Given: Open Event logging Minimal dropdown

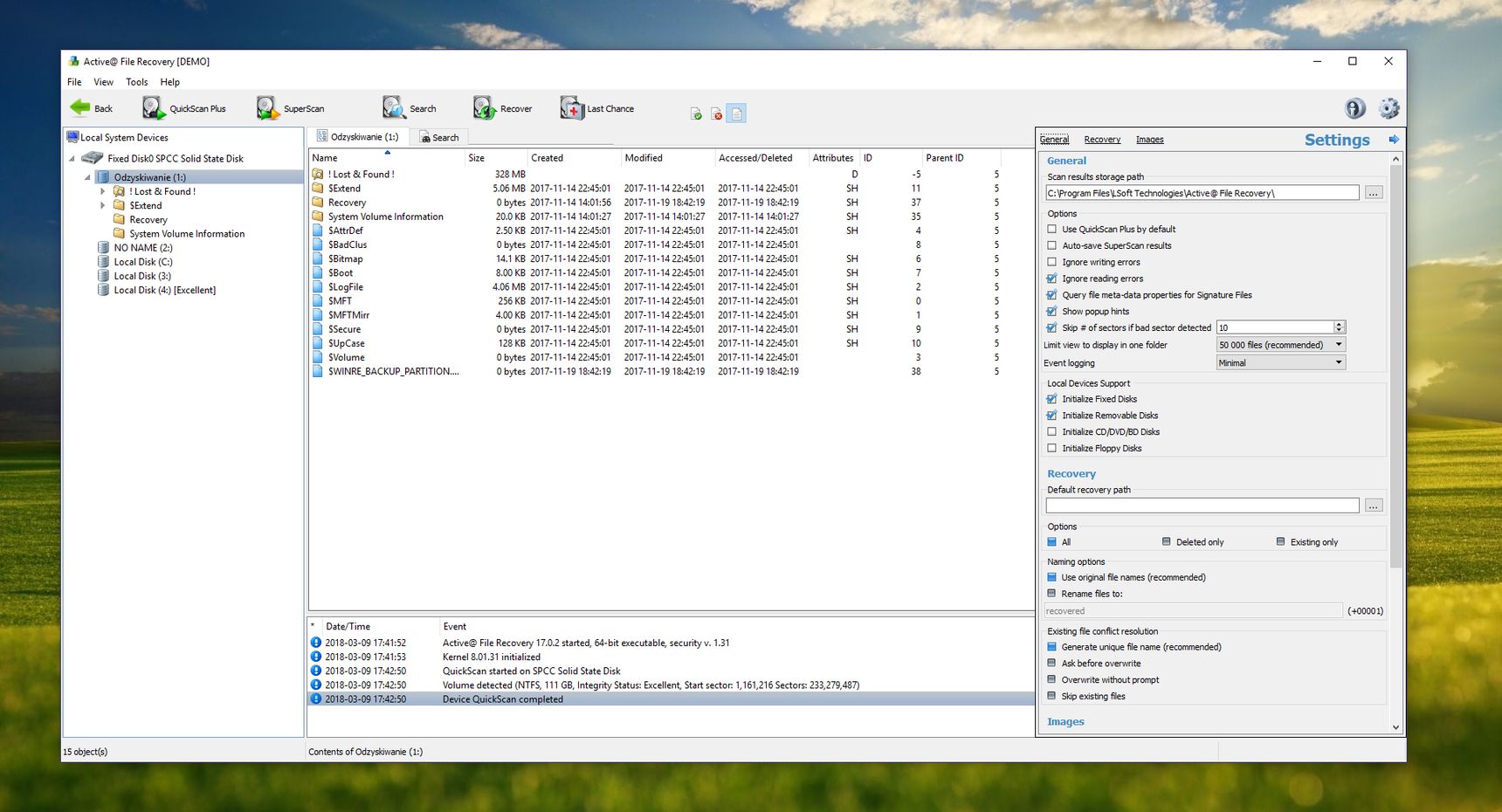Looking at the screenshot, I should click(x=1281, y=363).
